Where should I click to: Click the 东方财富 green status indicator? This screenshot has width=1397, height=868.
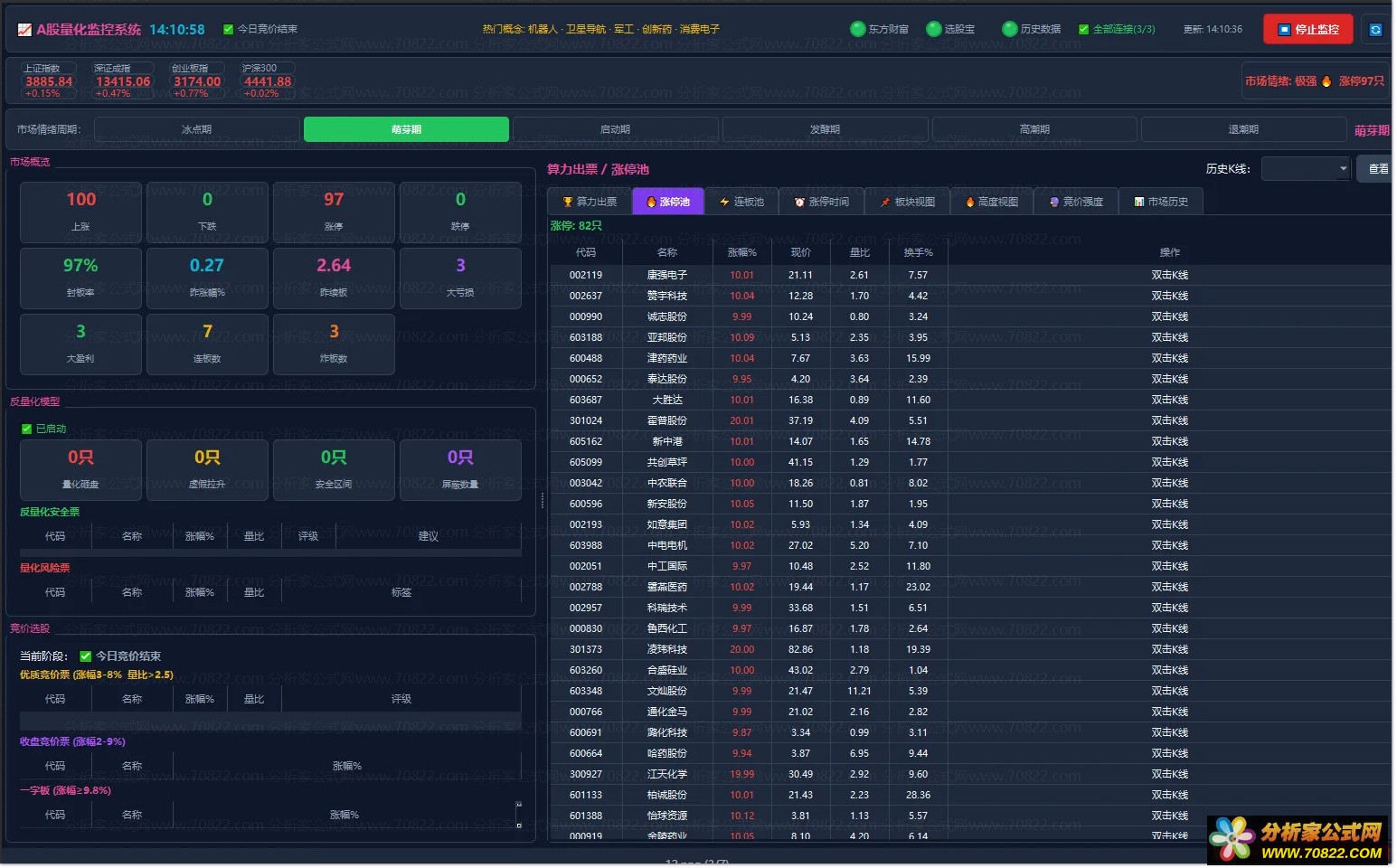858,29
